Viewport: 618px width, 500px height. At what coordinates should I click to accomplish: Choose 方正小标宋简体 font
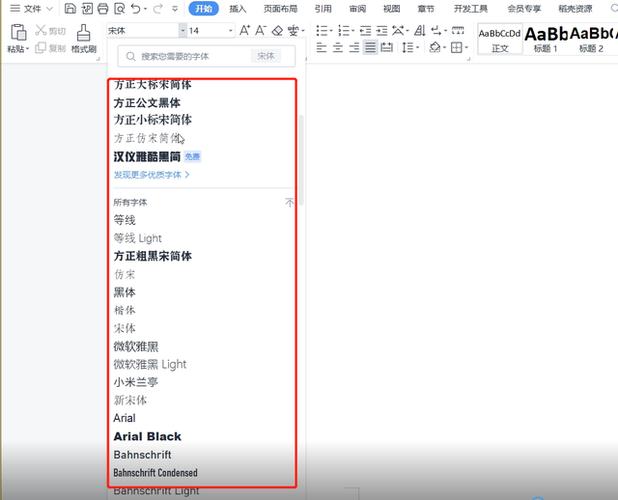153,120
